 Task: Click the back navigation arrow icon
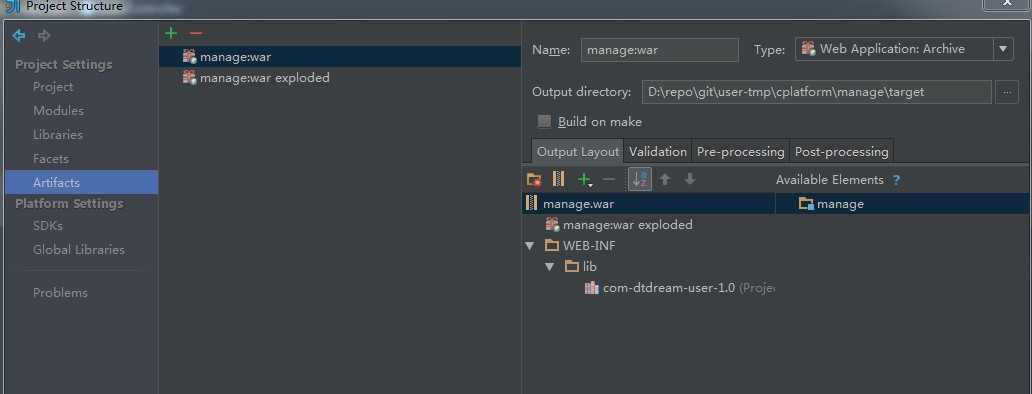point(19,36)
